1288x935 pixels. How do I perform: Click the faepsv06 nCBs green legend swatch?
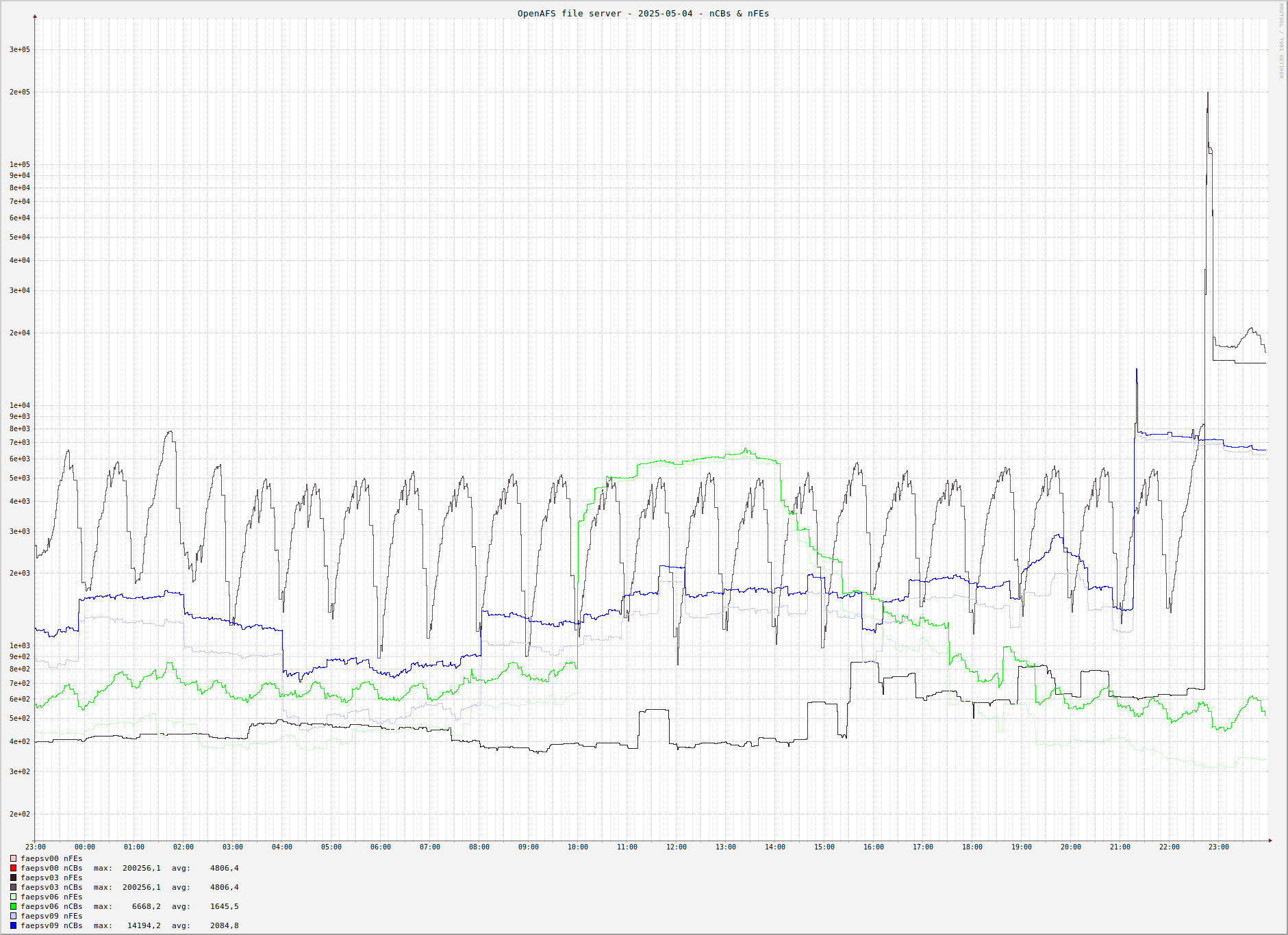click(x=13, y=906)
